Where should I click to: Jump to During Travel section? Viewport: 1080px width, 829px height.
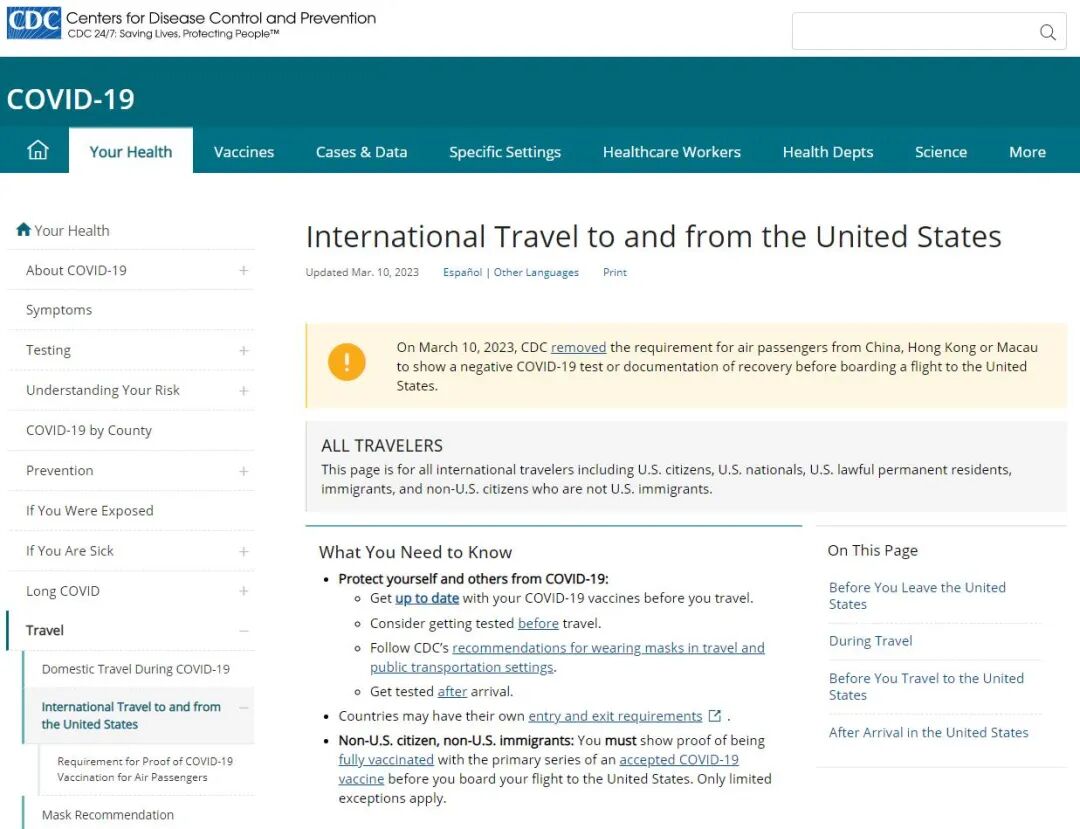(870, 641)
